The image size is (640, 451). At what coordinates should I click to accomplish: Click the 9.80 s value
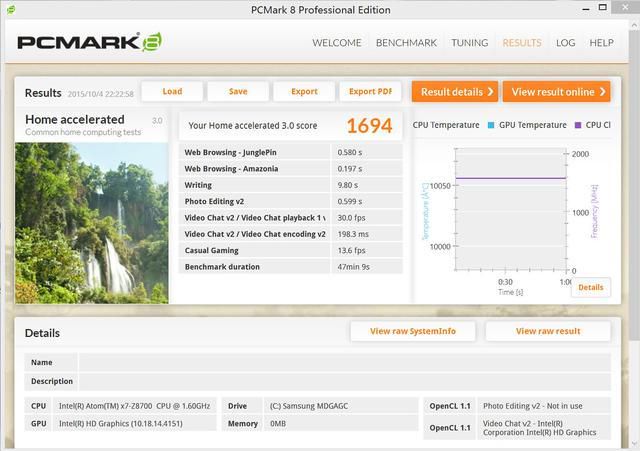pos(348,185)
